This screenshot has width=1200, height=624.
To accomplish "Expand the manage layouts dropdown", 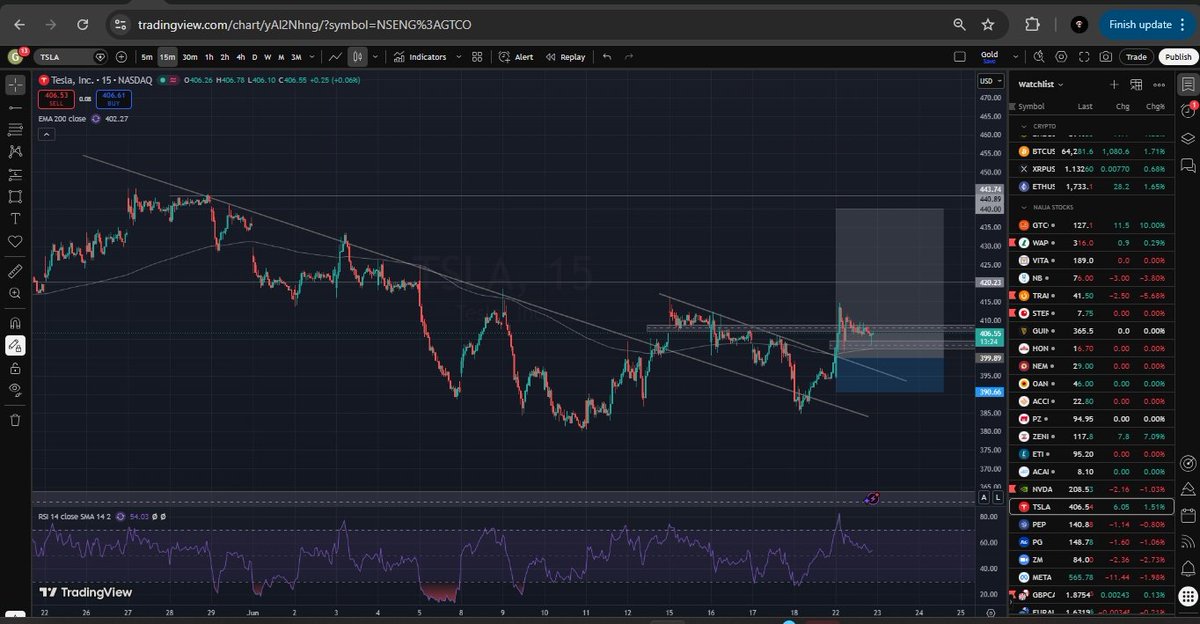I will [x=1018, y=57].
